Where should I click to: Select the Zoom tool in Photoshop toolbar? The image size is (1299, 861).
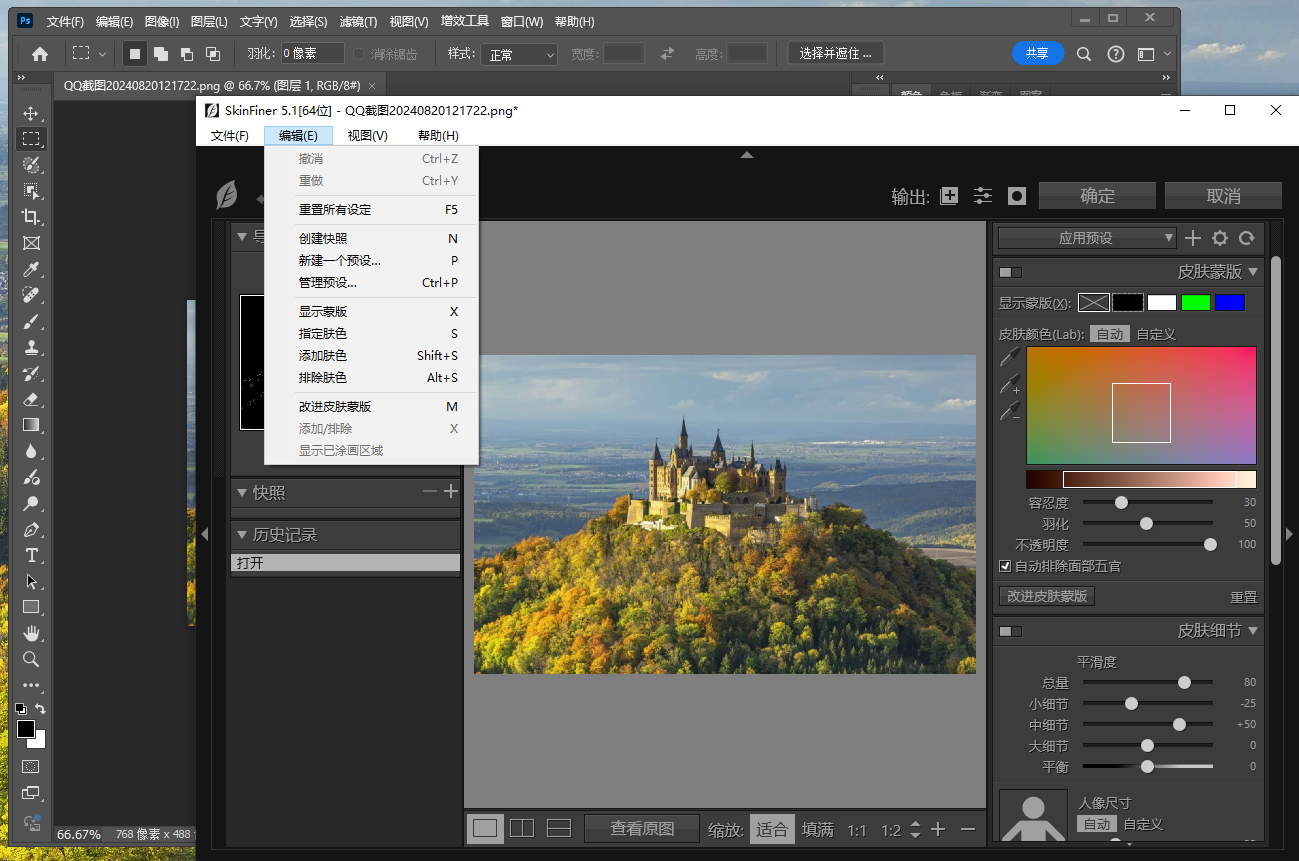(x=31, y=659)
